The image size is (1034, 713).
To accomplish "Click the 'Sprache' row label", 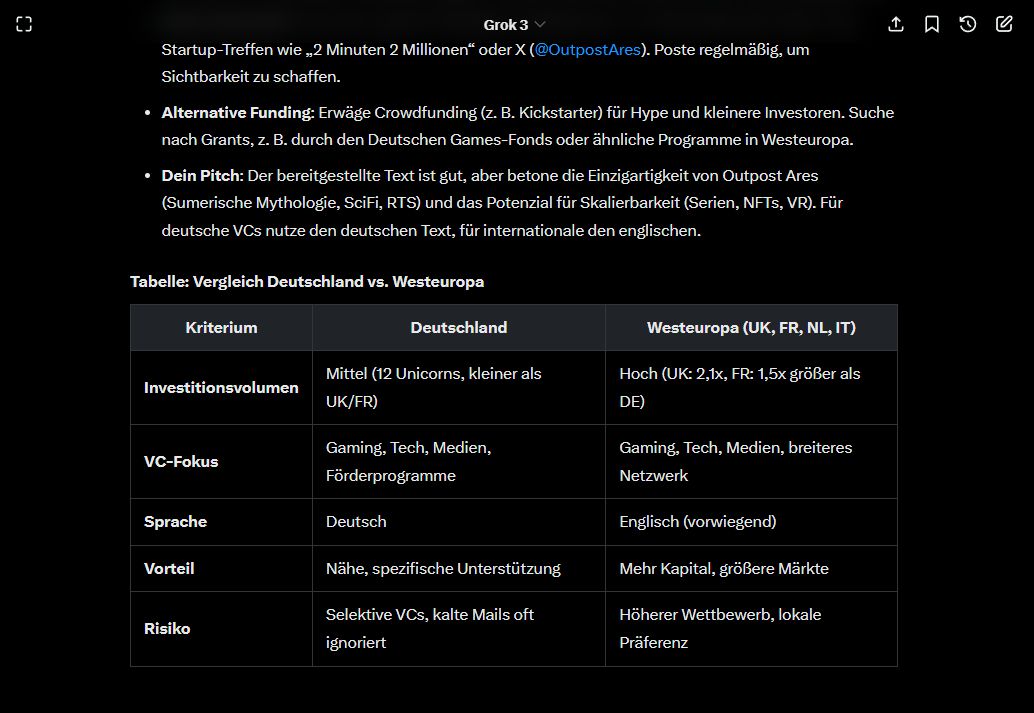I will (222, 521).
